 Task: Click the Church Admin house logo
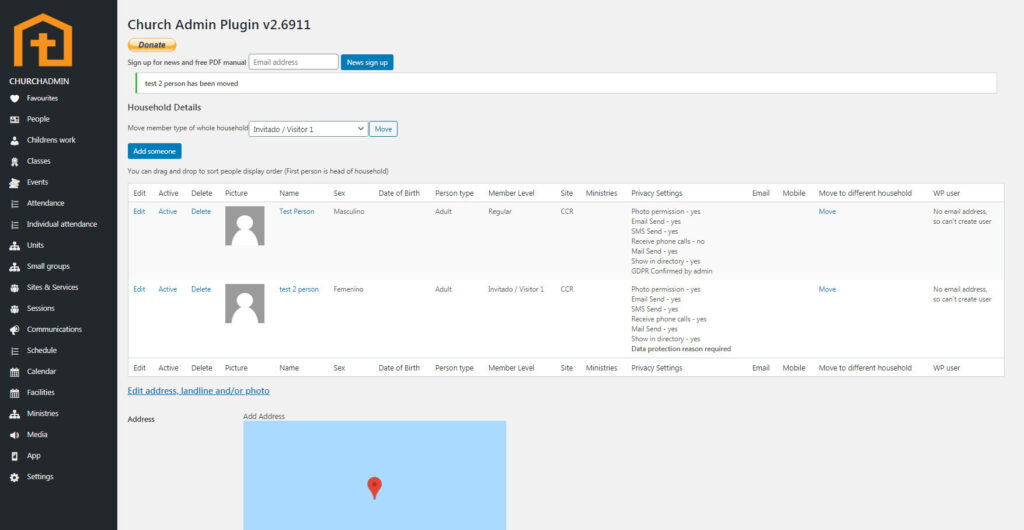[42, 40]
